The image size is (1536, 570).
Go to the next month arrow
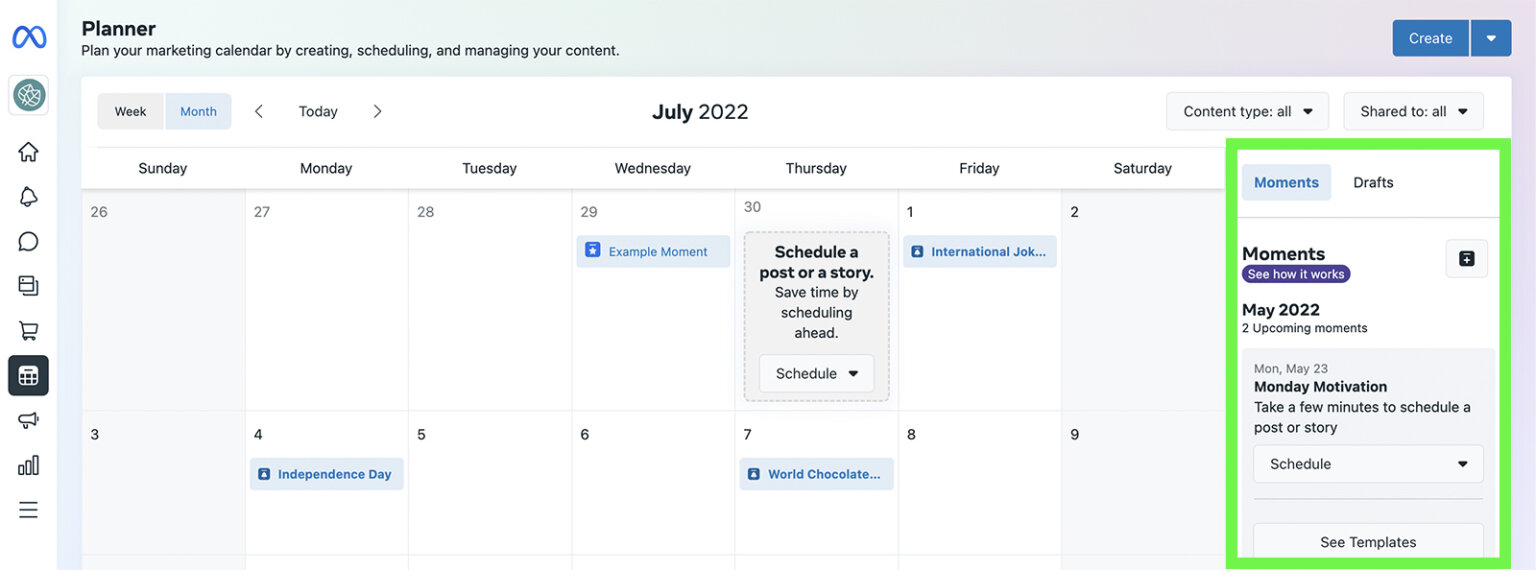pos(377,111)
